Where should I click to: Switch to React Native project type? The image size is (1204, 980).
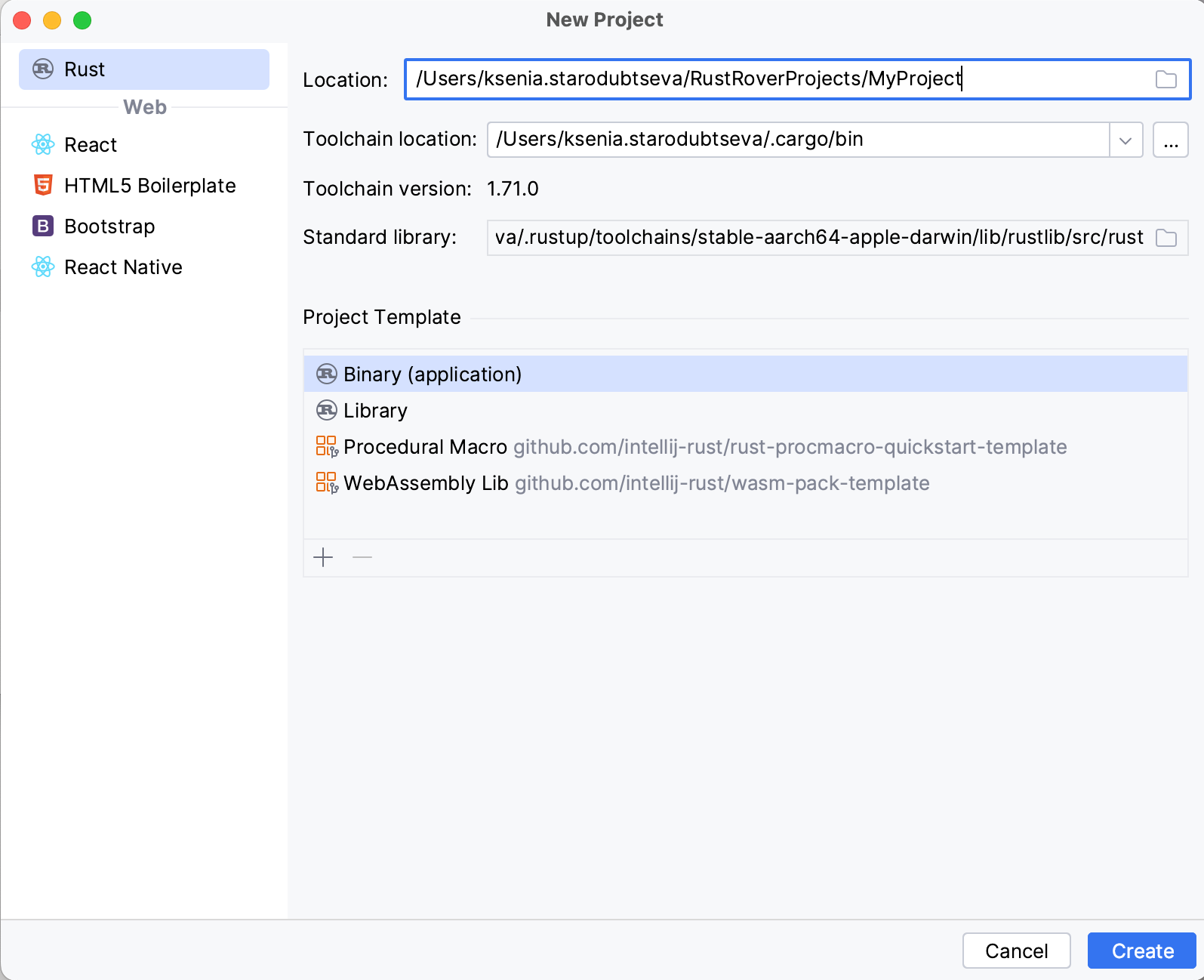(x=123, y=267)
